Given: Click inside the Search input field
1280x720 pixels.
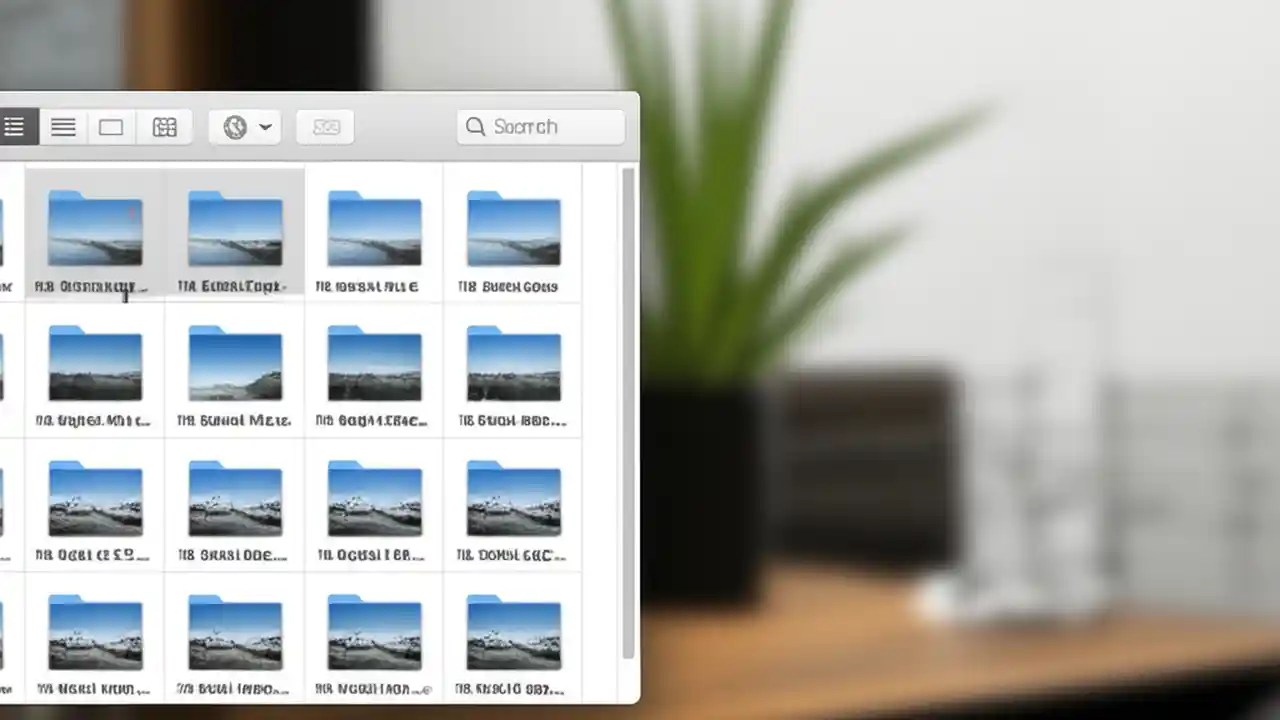Looking at the screenshot, I should coord(545,126).
